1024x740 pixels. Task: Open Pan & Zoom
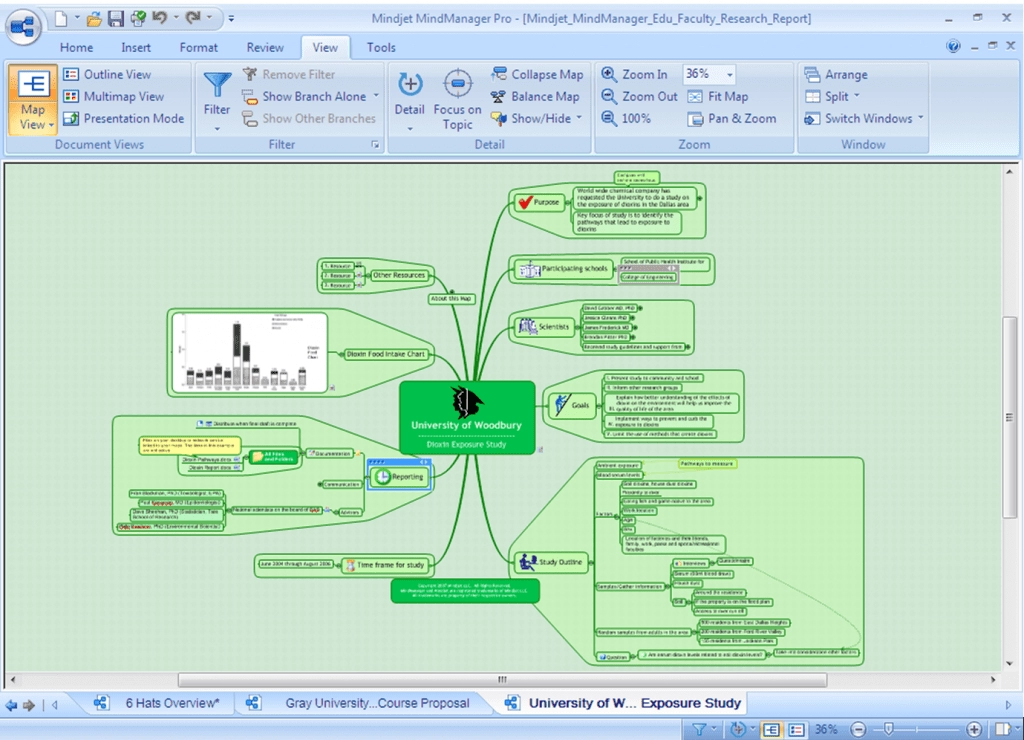pos(732,118)
